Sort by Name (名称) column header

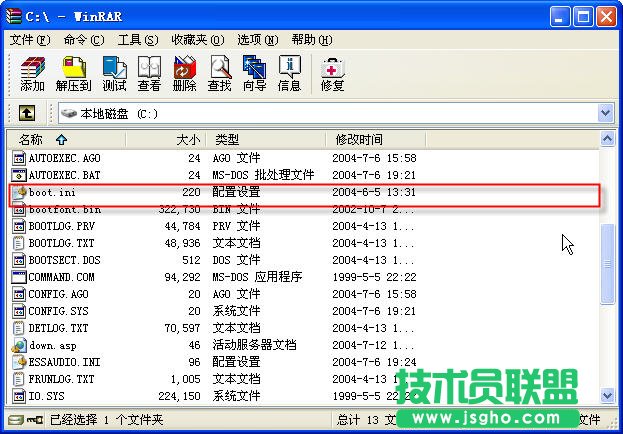(66, 140)
